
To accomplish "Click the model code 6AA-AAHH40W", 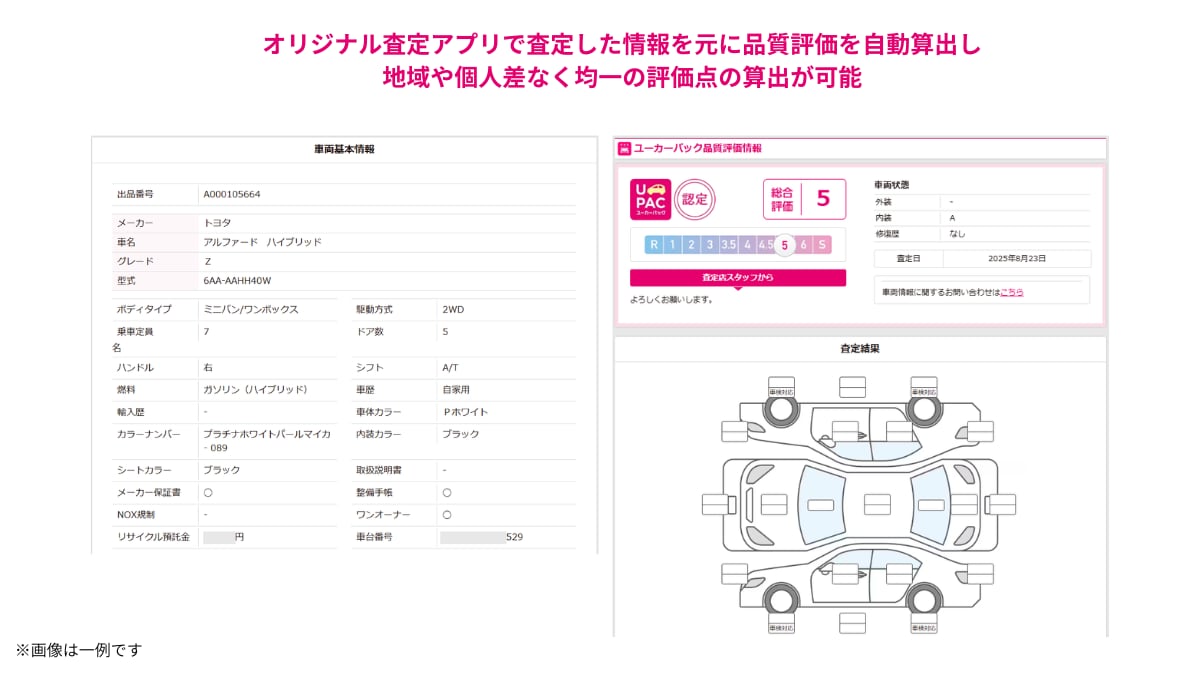I will [x=237, y=280].
